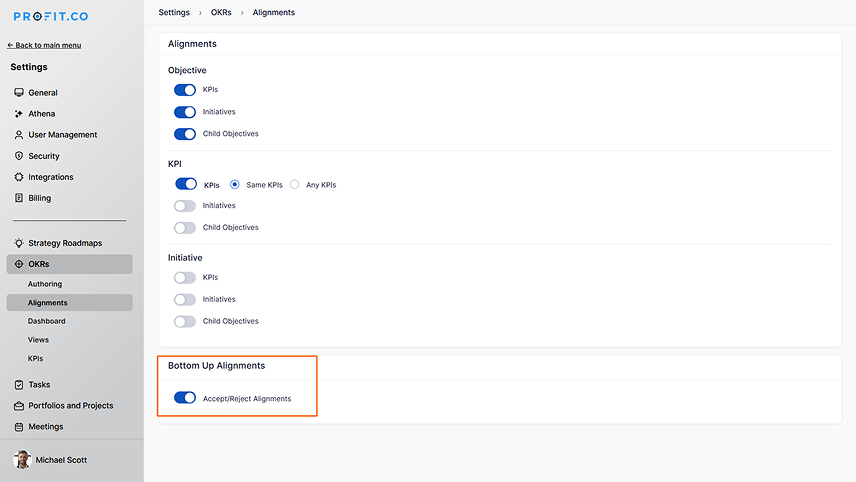Open Athena in settings sidebar
Viewport: 856px width, 482px height.
point(42,114)
